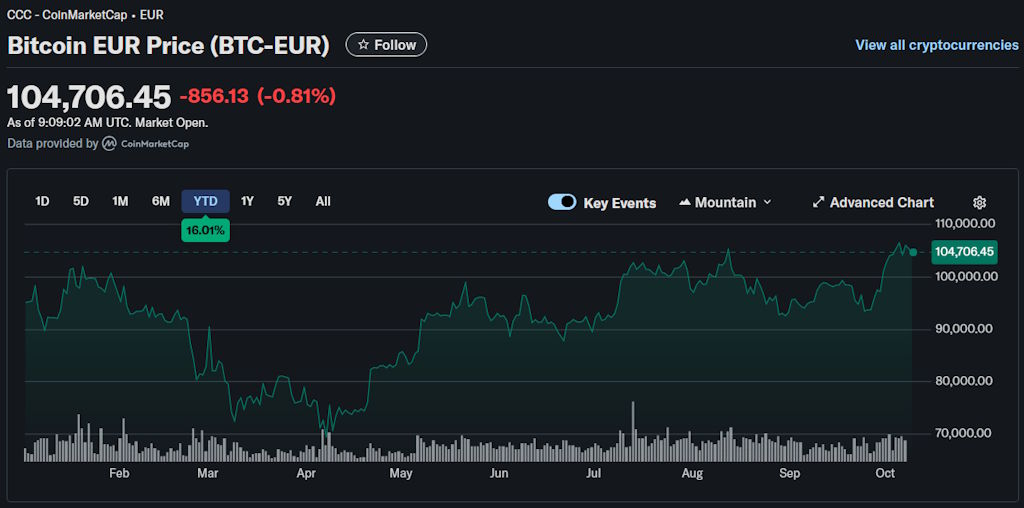Choose the 1Y time range
The image size is (1024, 508).
point(247,201)
